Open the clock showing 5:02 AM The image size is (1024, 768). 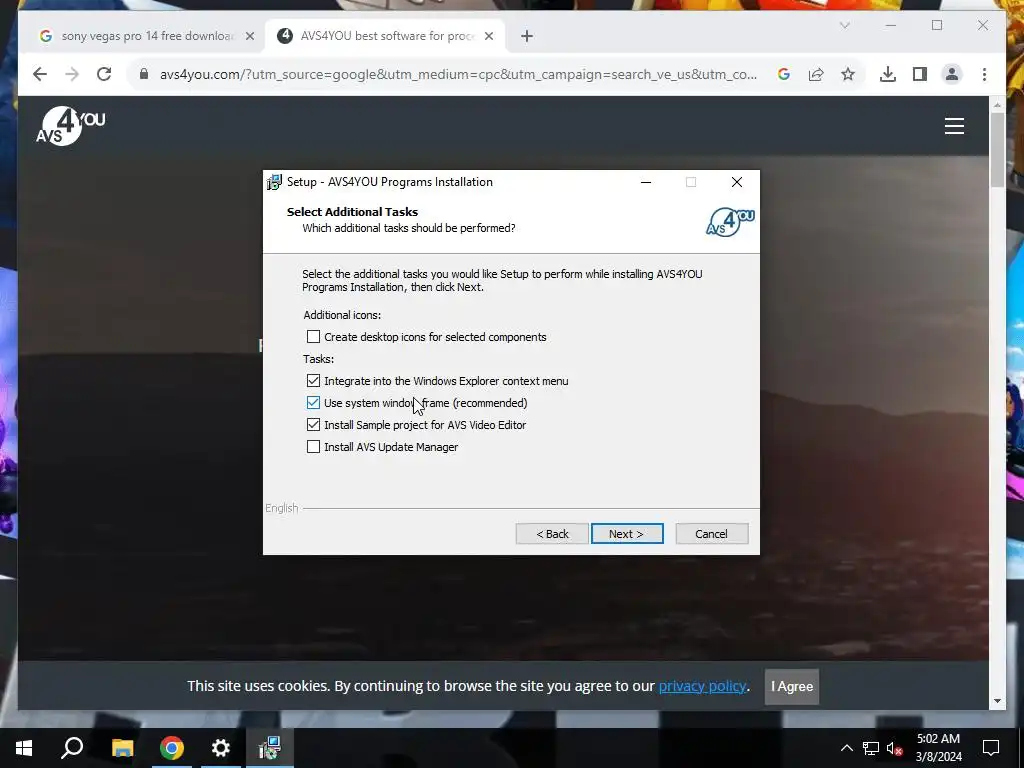point(938,748)
